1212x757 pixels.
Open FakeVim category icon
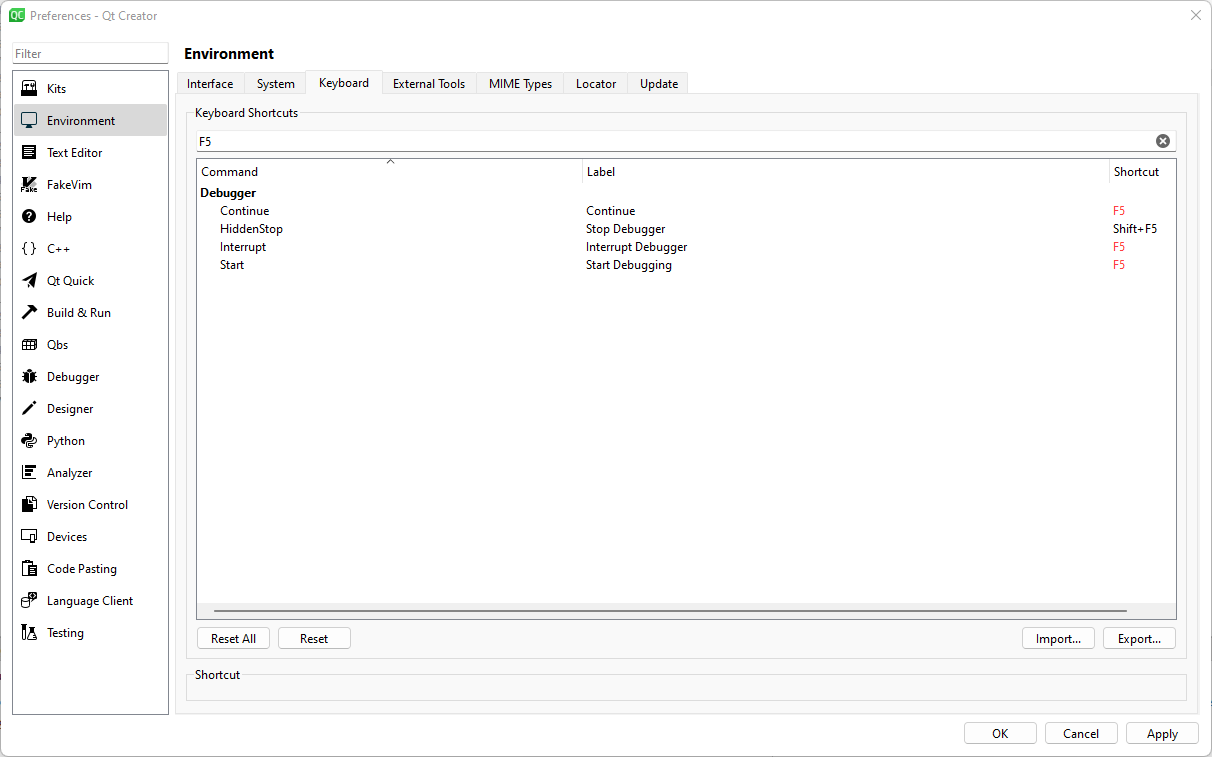(x=29, y=185)
